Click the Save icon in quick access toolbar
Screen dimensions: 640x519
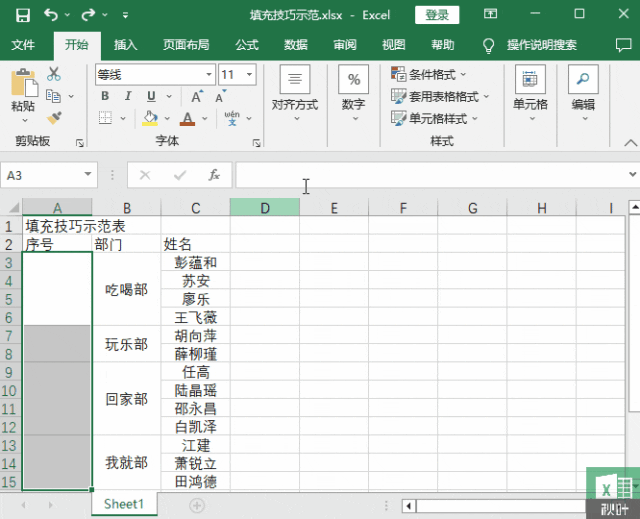(23, 15)
